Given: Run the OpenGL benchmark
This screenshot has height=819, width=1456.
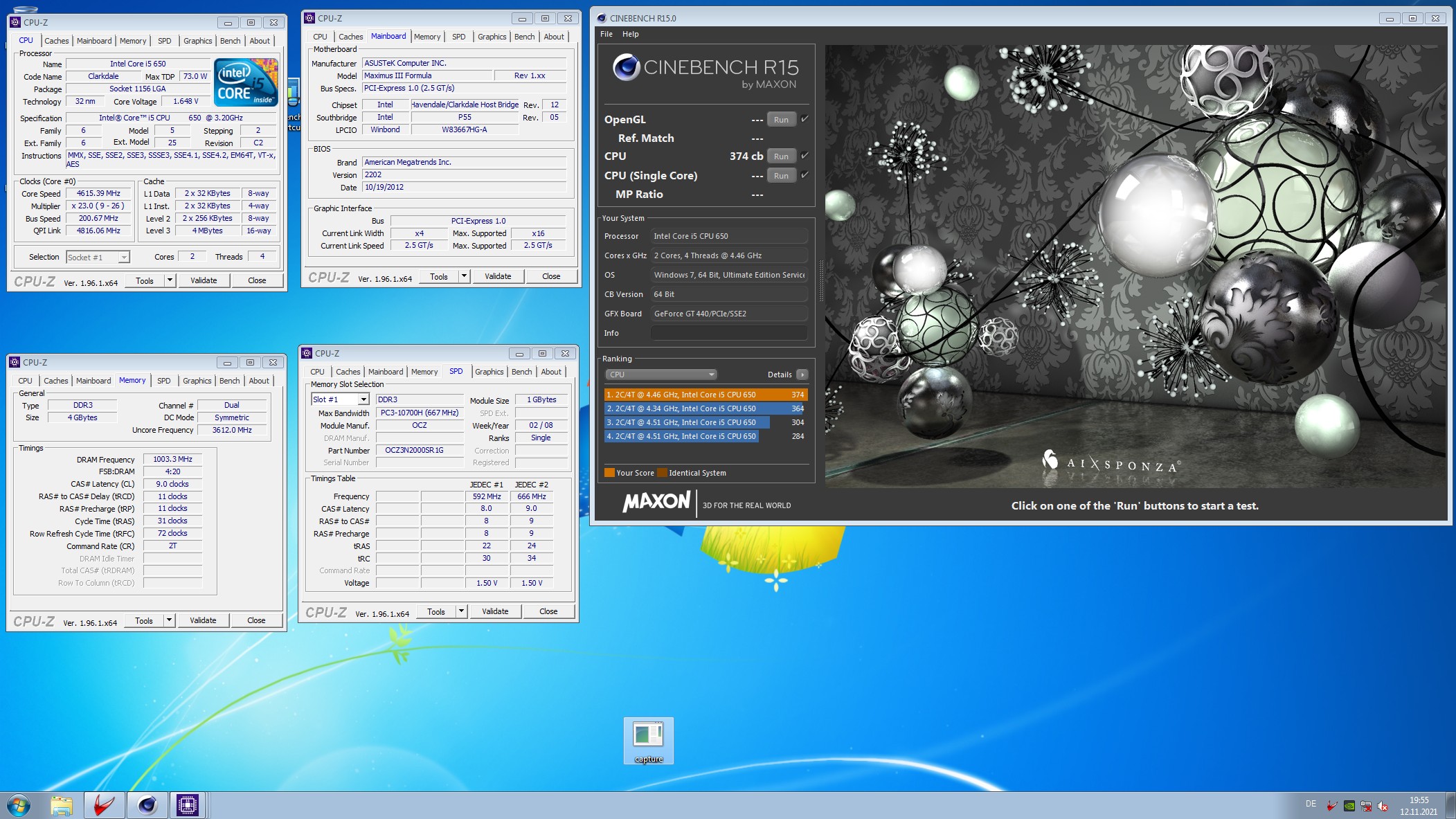Looking at the screenshot, I should (781, 119).
